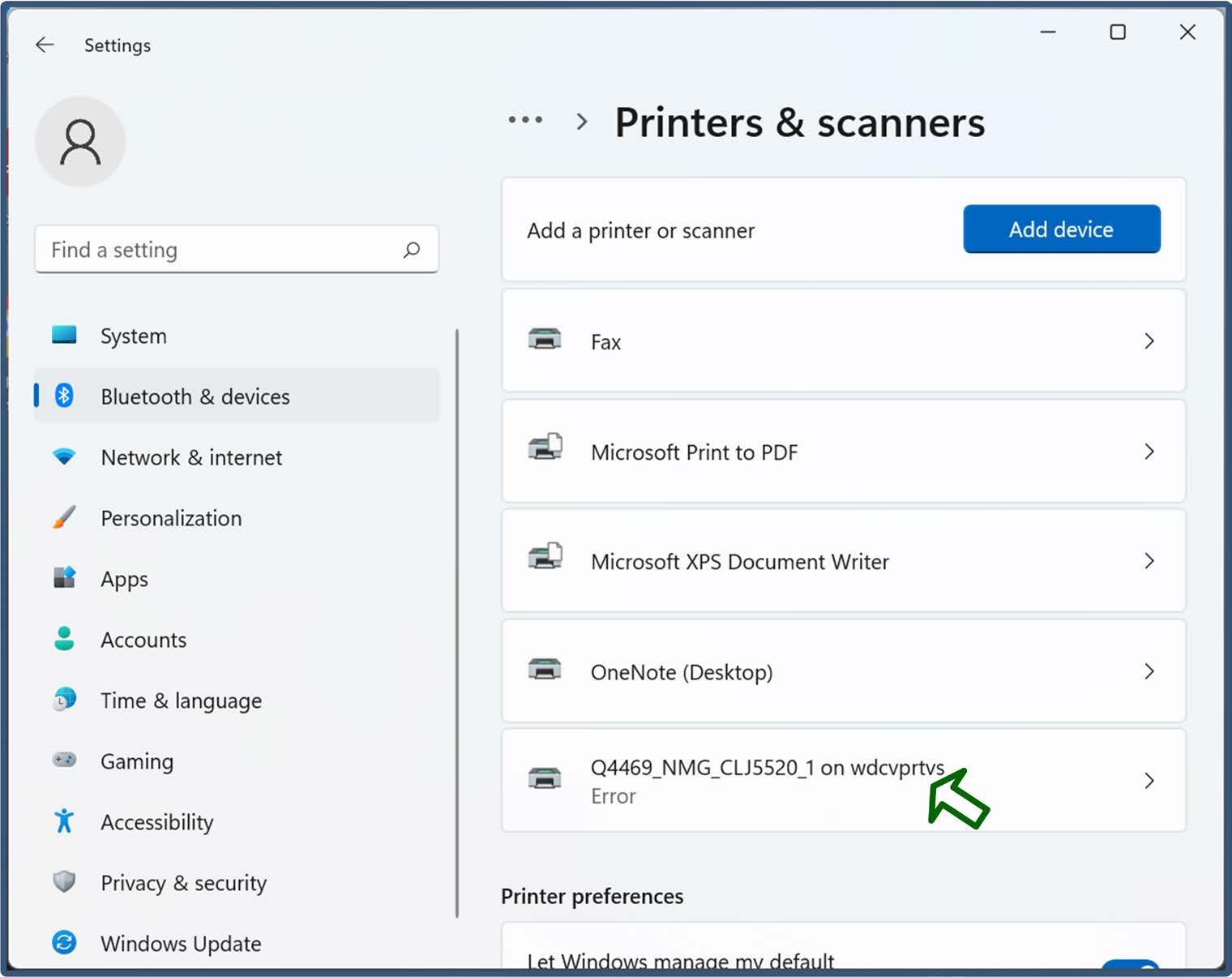Maximize the Settings window
Screen dimensions: 1232x977
coord(1118,32)
